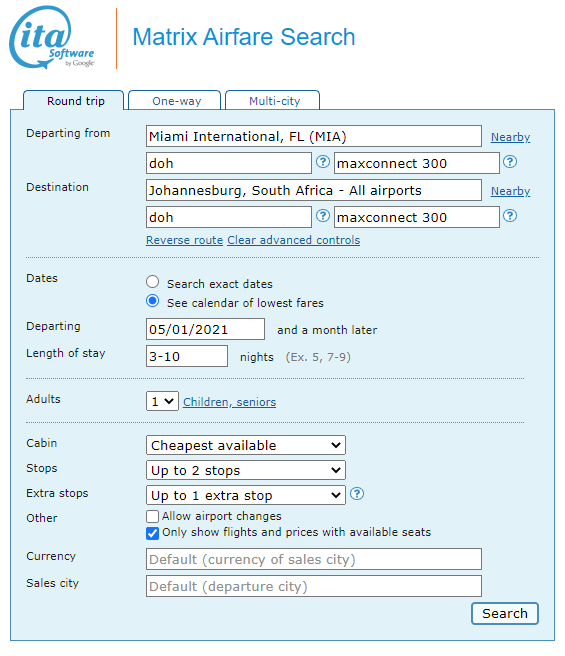Click the Departing date input field
The image size is (565, 656).
click(x=205, y=329)
